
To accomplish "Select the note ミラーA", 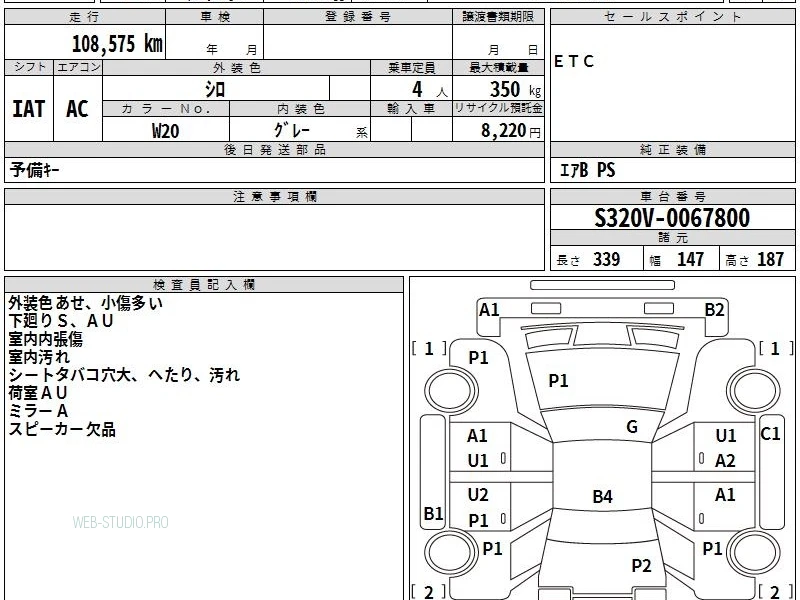I will pyautogui.click(x=38, y=411).
